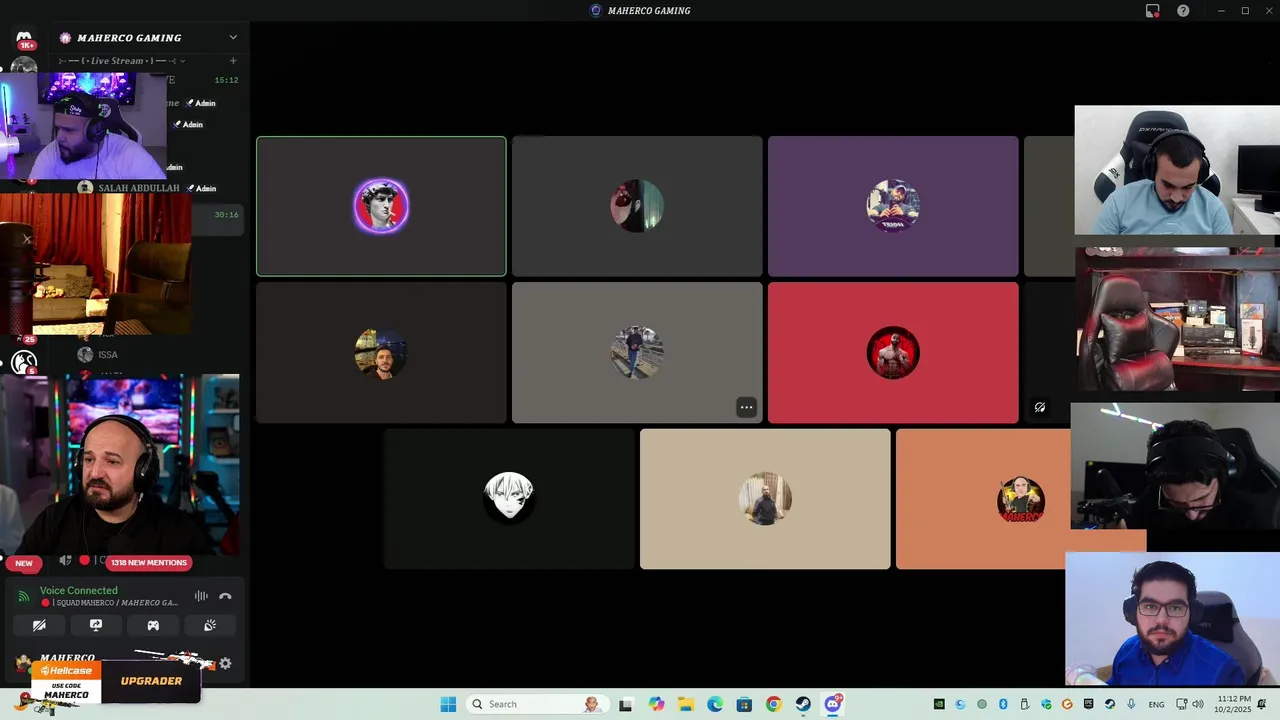Open Google Chrome from the taskbar
The width and height of the screenshot is (1280, 720).
pos(773,704)
